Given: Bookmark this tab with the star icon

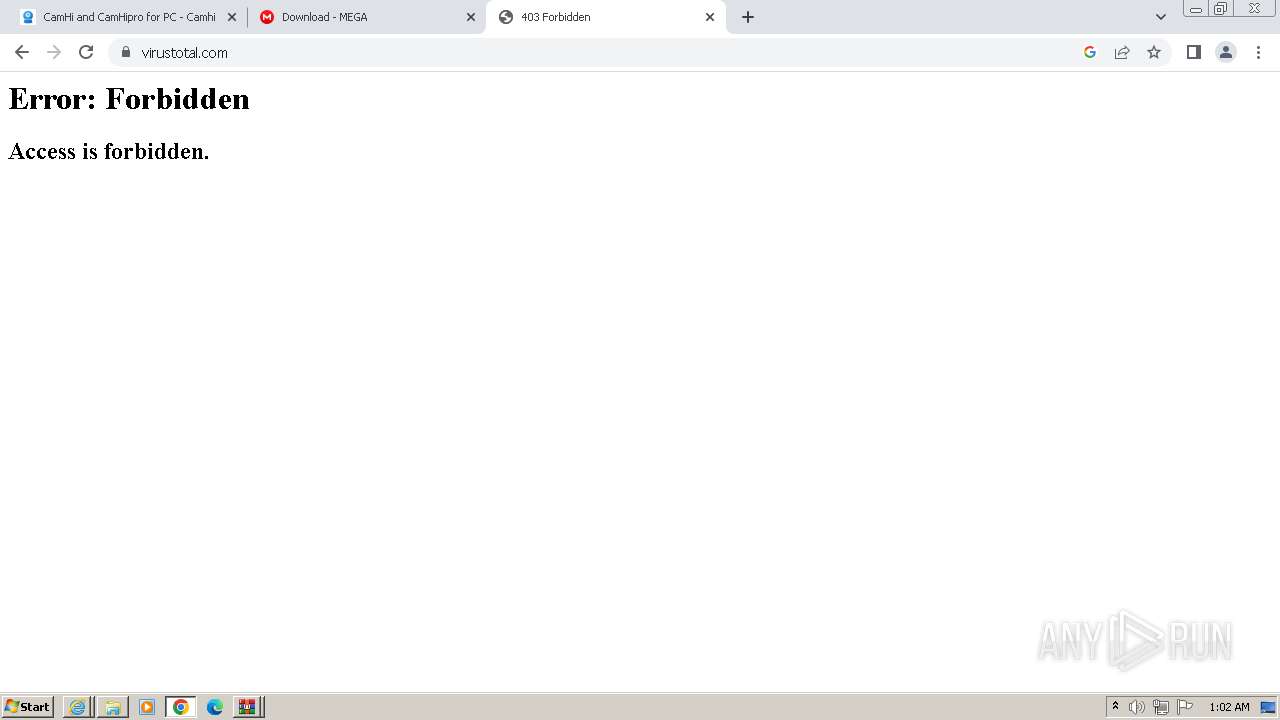Looking at the screenshot, I should coord(1154,52).
